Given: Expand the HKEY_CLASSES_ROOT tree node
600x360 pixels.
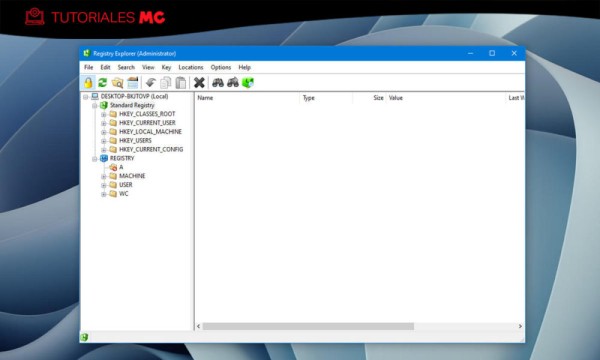Looking at the screenshot, I should coord(103,114).
